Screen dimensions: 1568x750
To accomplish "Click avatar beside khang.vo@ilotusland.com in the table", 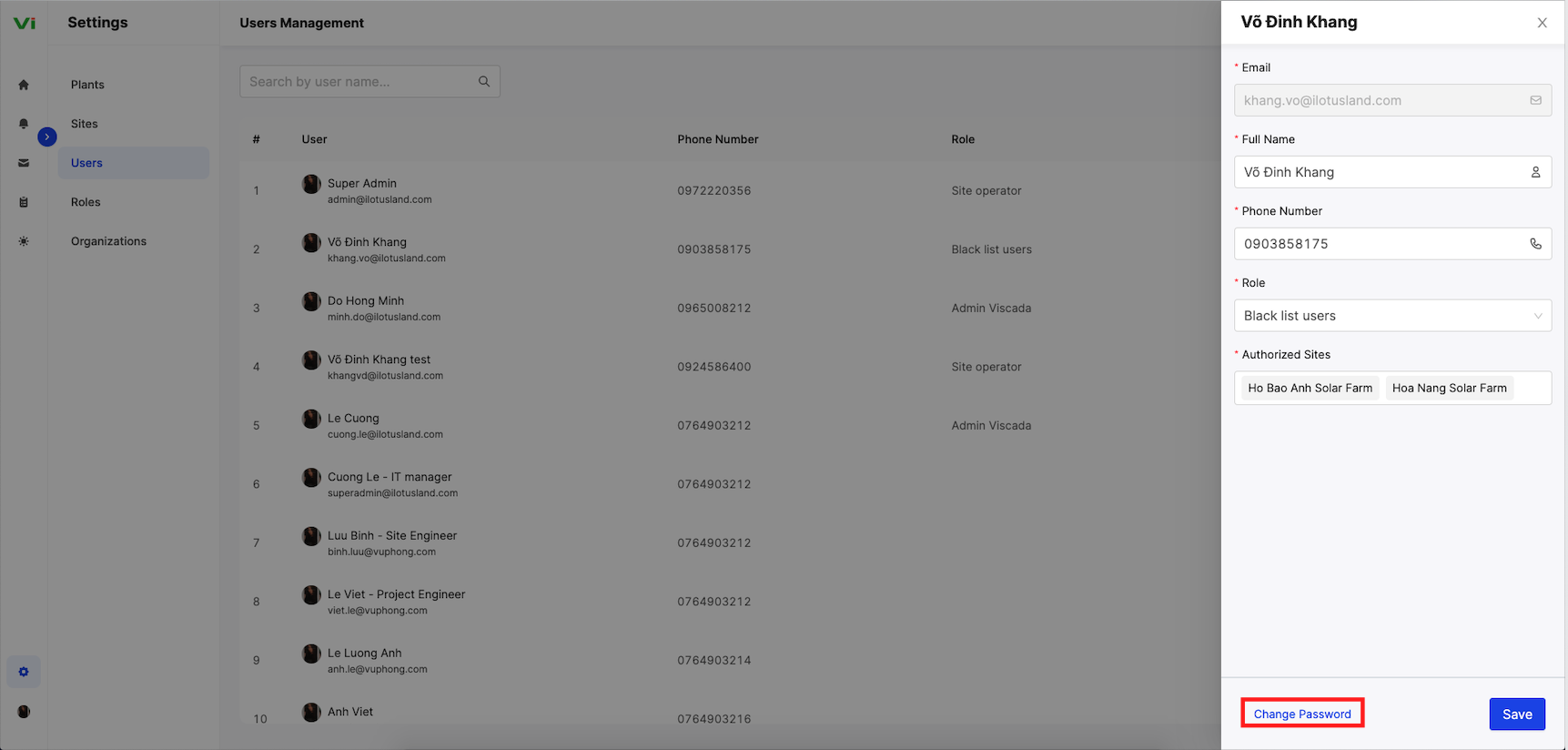I will 311,243.
